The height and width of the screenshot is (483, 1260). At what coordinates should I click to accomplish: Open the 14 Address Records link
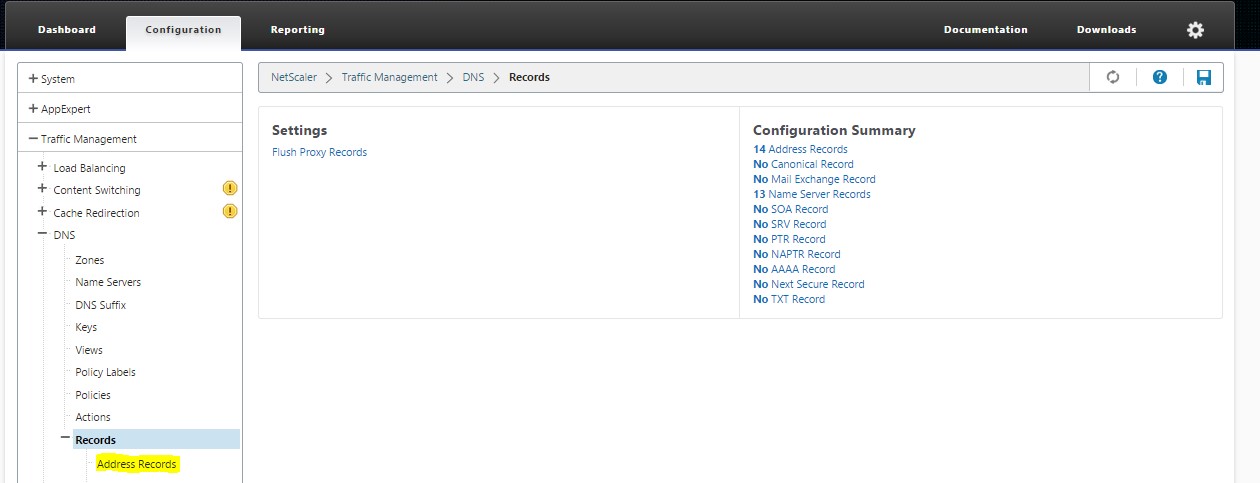[x=800, y=149]
